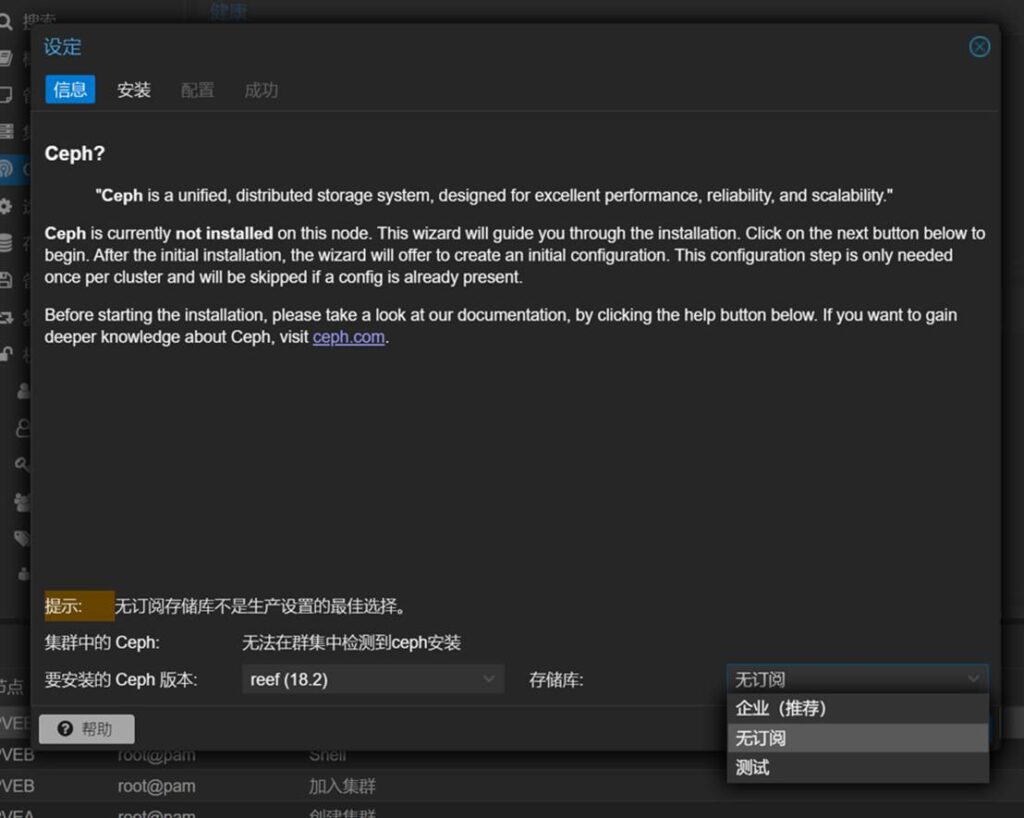The width and height of the screenshot is (1024, 818).
Task: Click the gear icon in background sidebar
Action: 5,207
